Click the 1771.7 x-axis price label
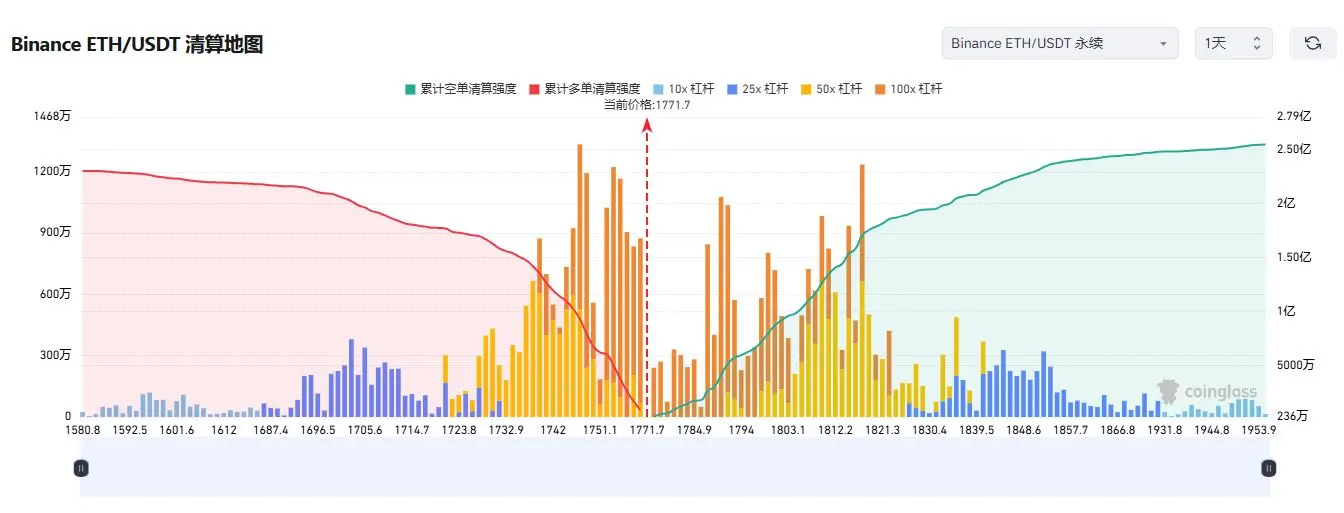The image size is (1344, 513). pyautogui.click(x=647, y=430)
